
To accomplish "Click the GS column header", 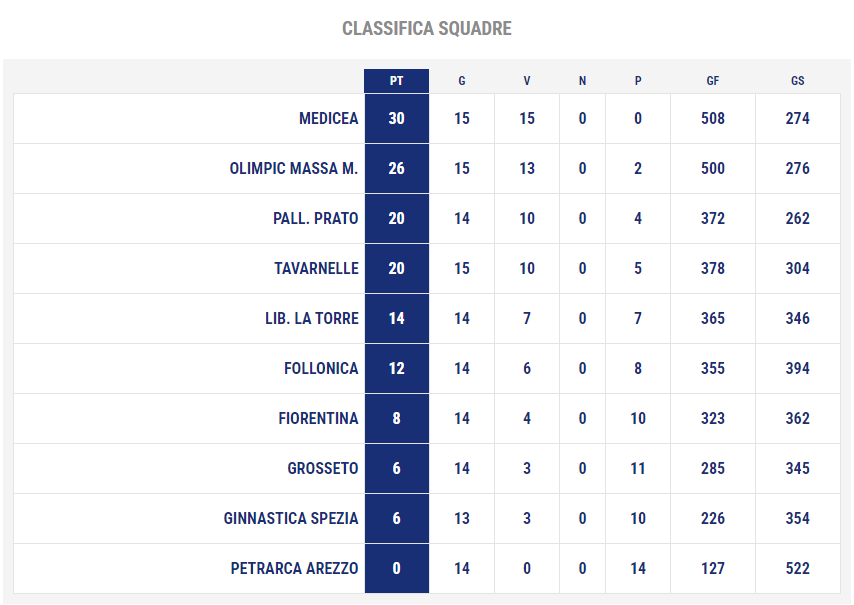I will pos(797,81).
